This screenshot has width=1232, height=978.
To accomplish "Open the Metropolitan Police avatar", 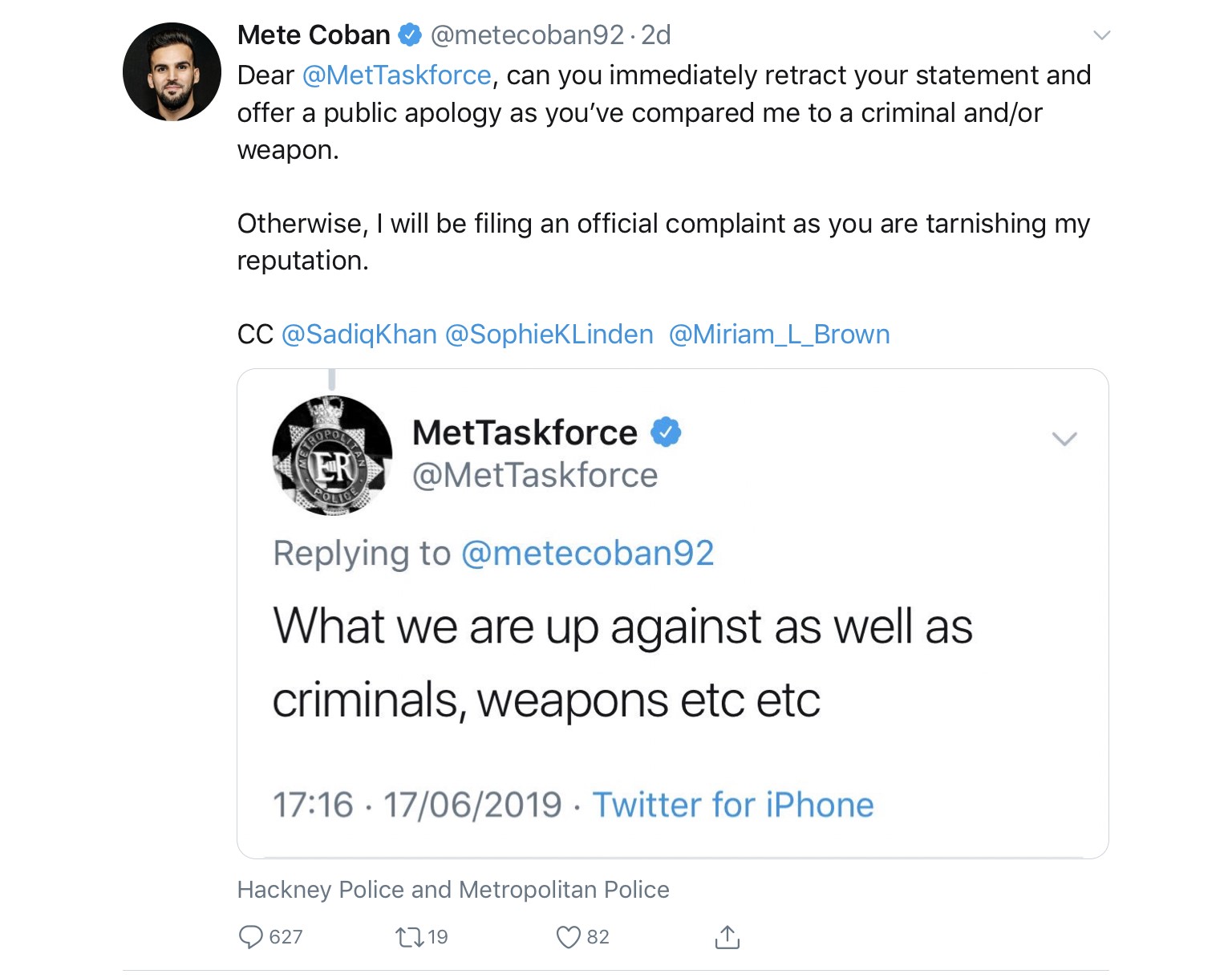I will click(332, 455).
